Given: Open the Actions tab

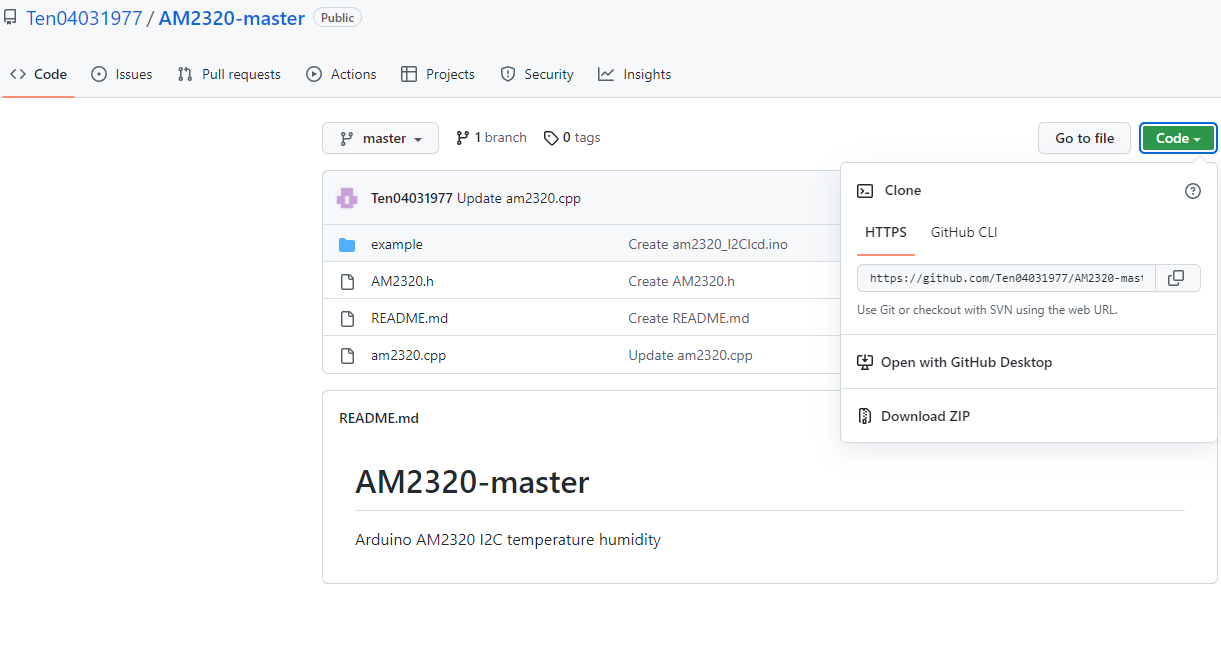Looking at the screenshot, I should pos(342,74).
